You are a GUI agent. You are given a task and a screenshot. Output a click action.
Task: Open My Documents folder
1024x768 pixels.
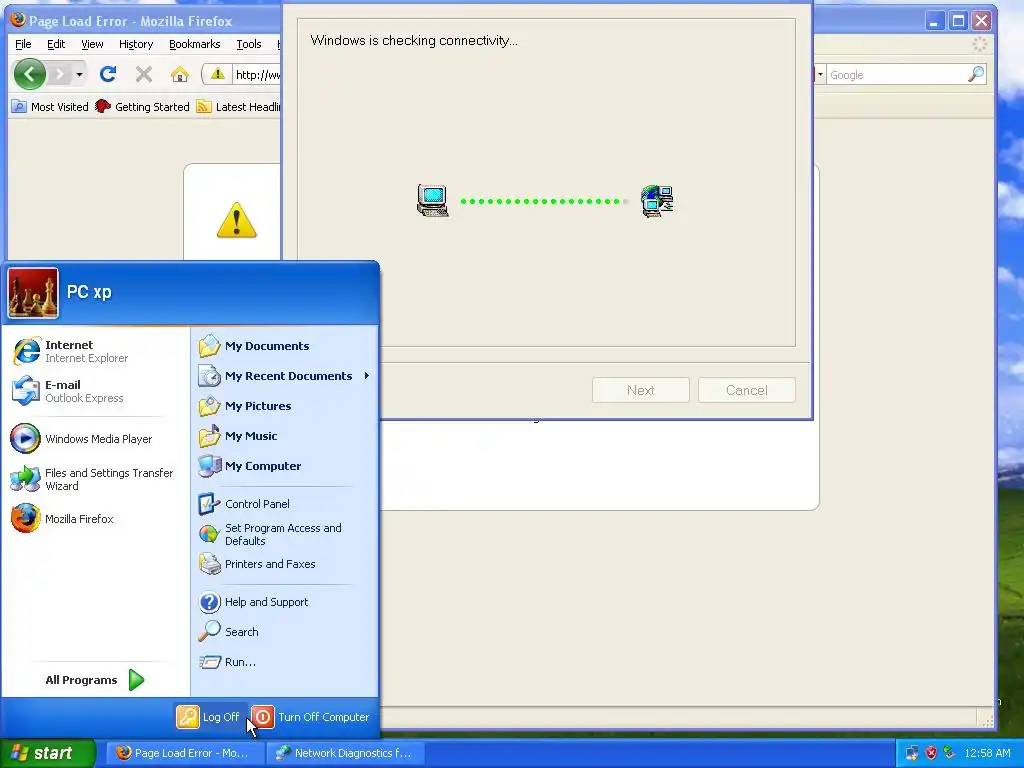tap(285, 346)
